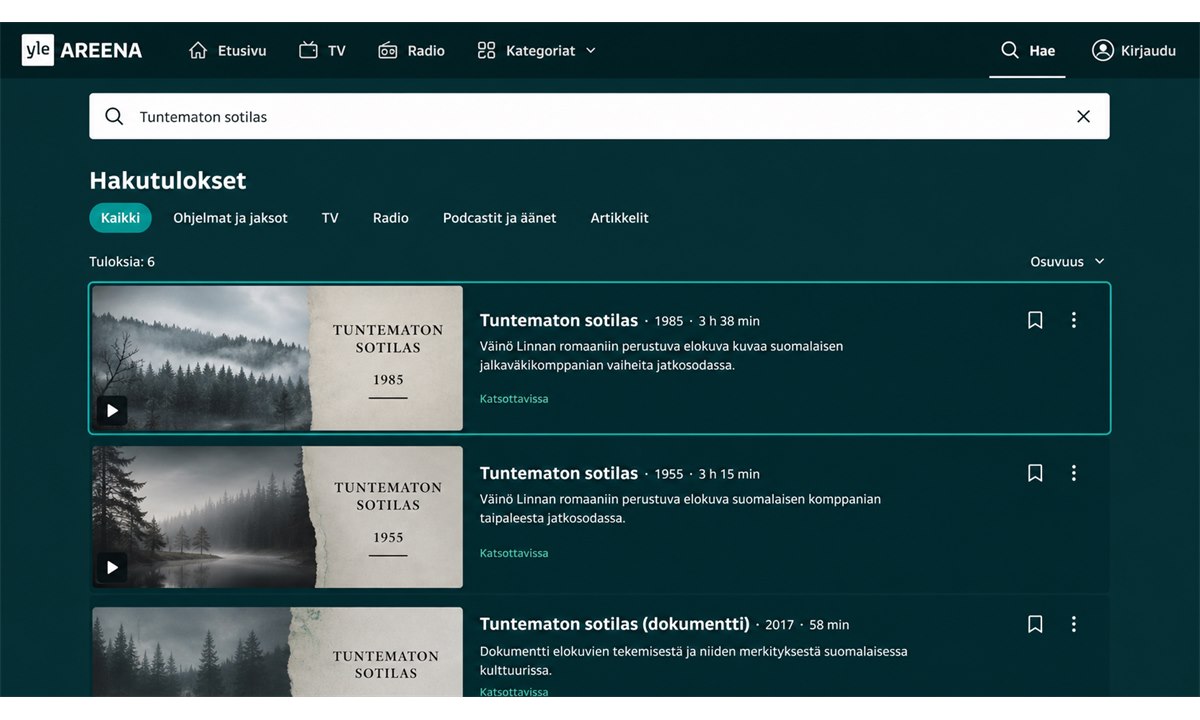This screenshot has width=1200, height=720.
Task: Open the Tuntematon sotilas 1955 title link
Action: pyautogui.click(x=559, y=473)
